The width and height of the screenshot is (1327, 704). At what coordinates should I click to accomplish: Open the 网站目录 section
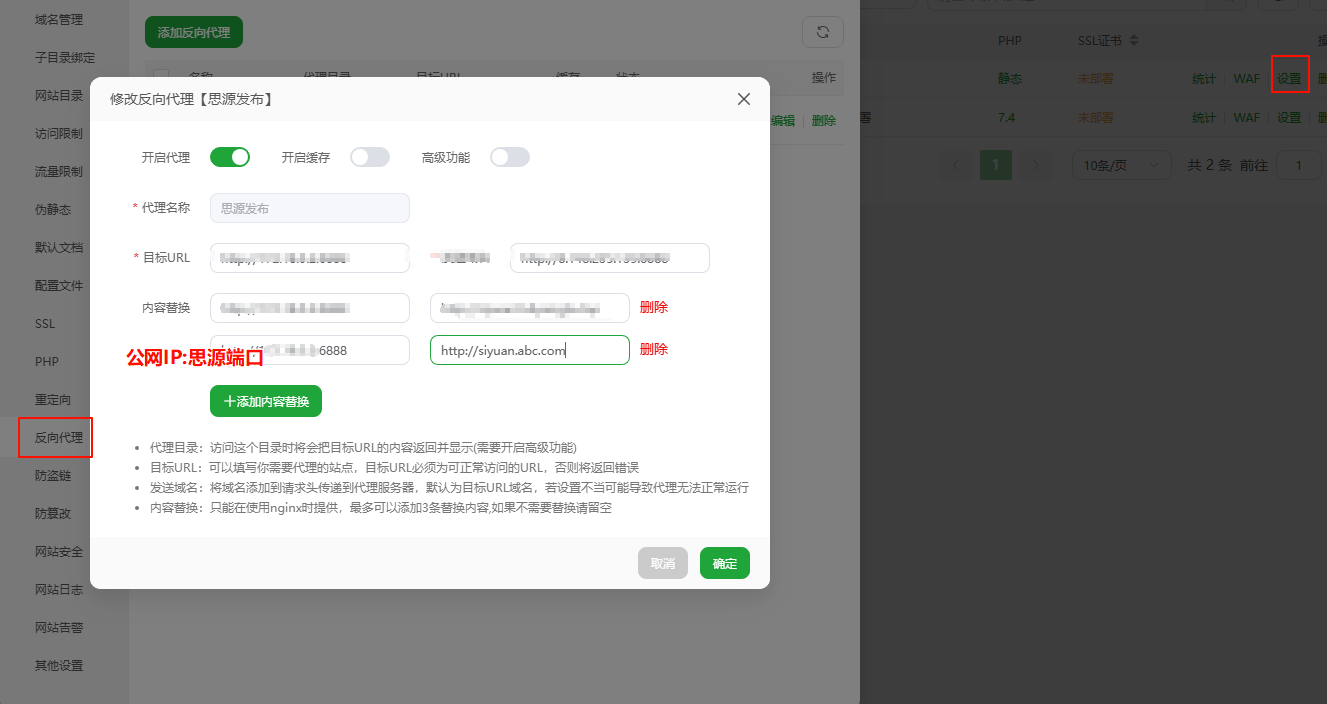click(x=59, y=95)
